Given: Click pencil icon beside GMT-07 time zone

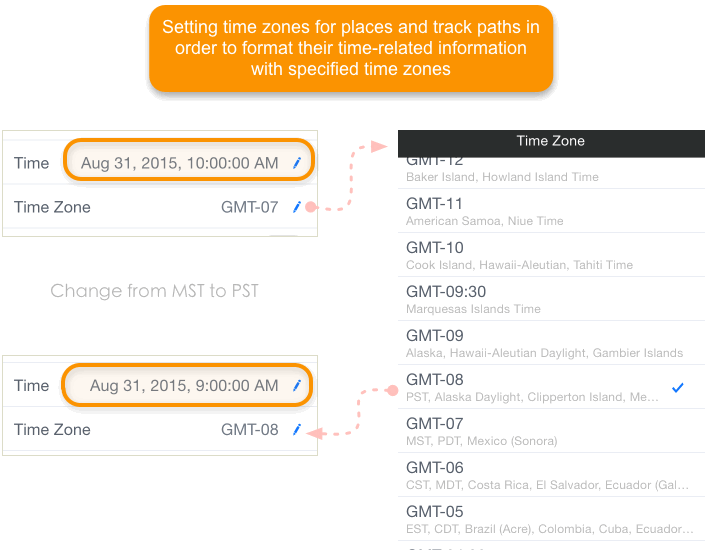Looking at the screenshot, I should tap(297, 207).
